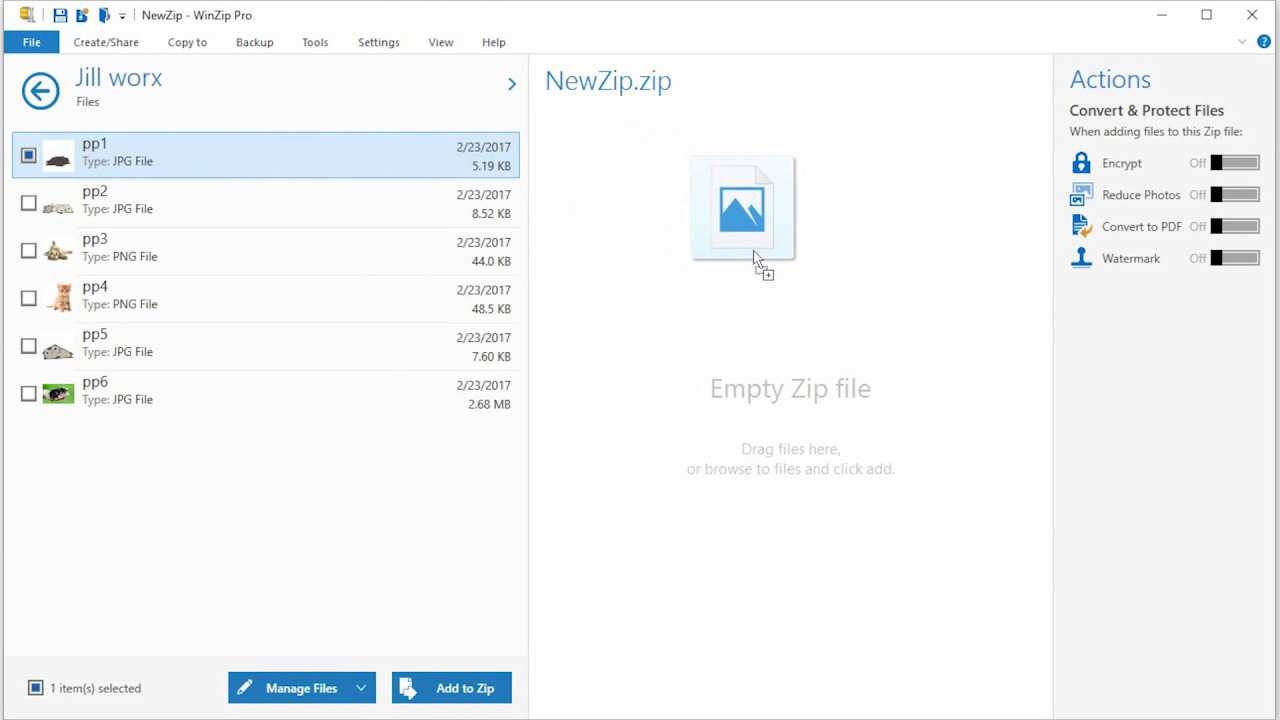
Task: Click the Convert to PDF icon
Action: (x=1081, y=226)
